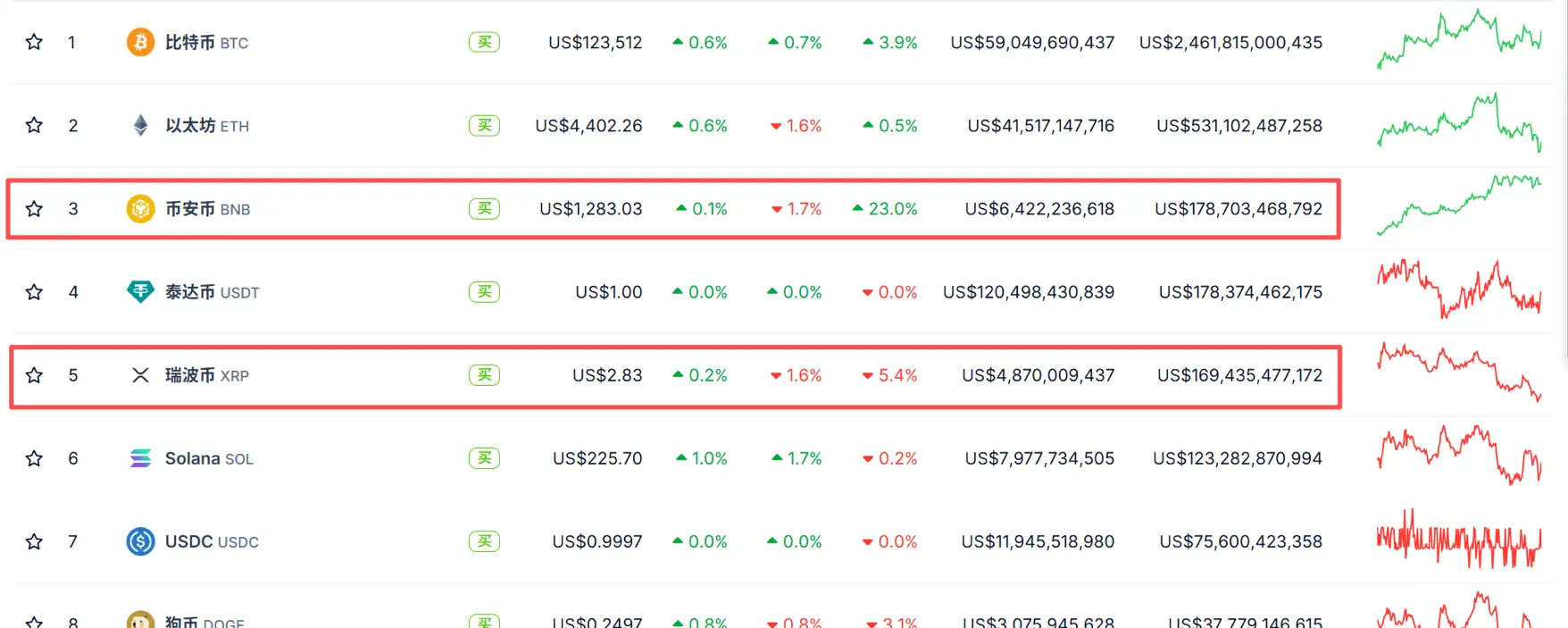Viewport: 1568px width, 628px height.
Task: Open the 以太坊 ETH coin link
Action: click(207, 126)
